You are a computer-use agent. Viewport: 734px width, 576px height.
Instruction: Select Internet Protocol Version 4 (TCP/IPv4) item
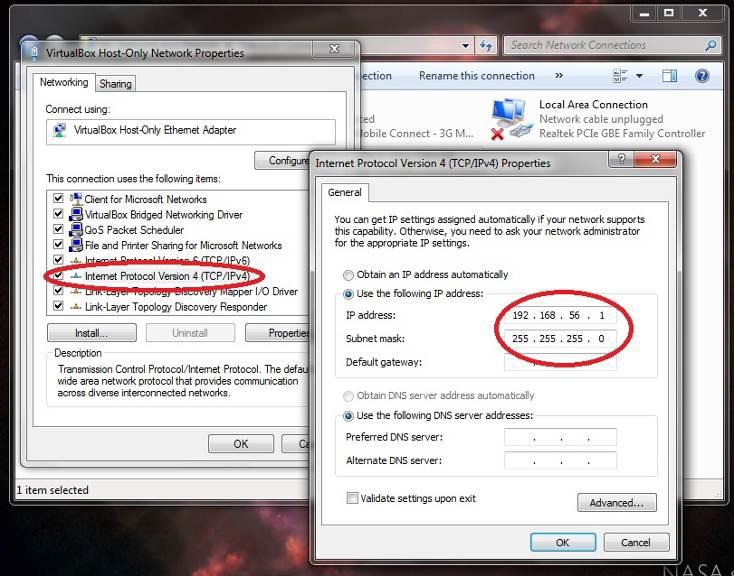tap(168, 276)
